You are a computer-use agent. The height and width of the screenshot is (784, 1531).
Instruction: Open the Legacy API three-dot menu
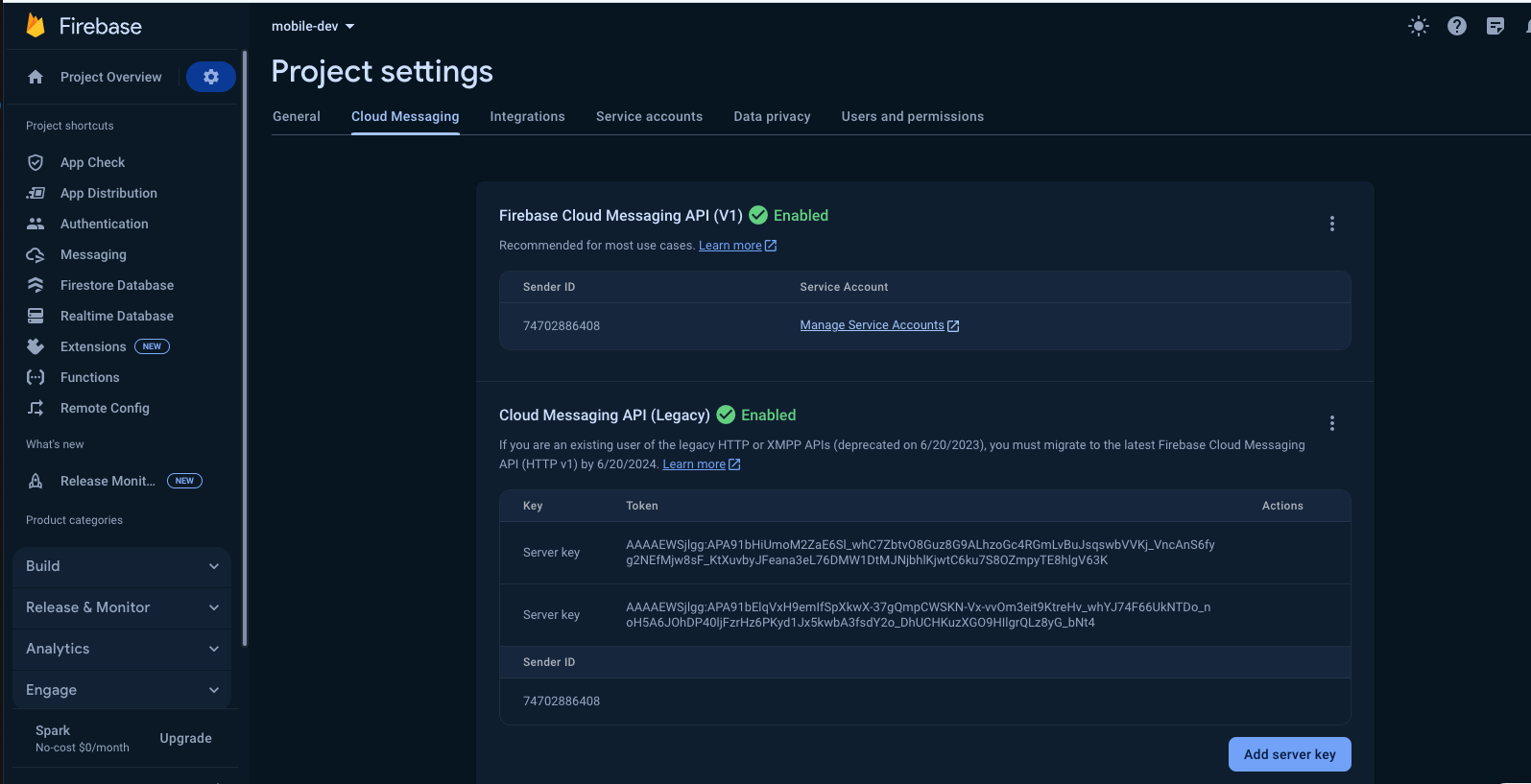click(1331, 423)
